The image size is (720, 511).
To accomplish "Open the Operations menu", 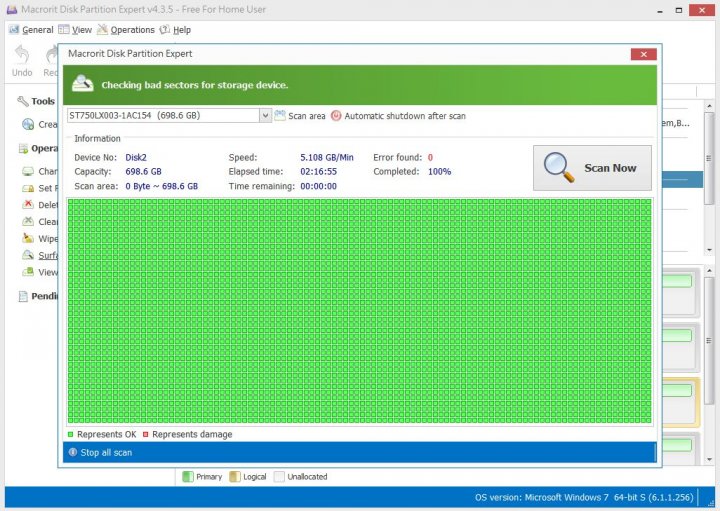I will (126, 30).
